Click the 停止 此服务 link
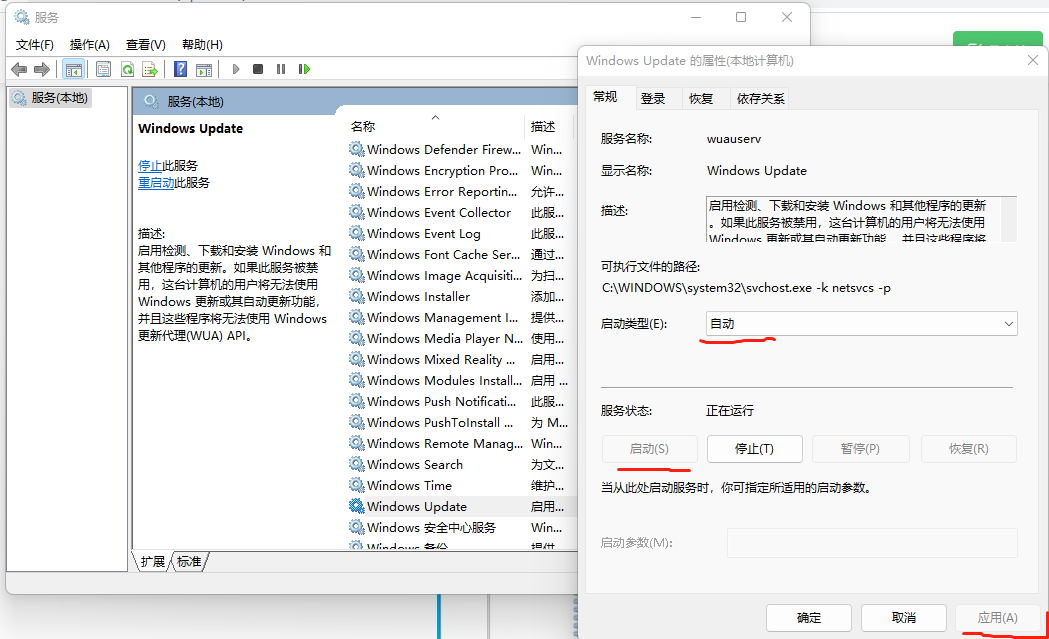The image size is (1049, 639). pos(150,165)
